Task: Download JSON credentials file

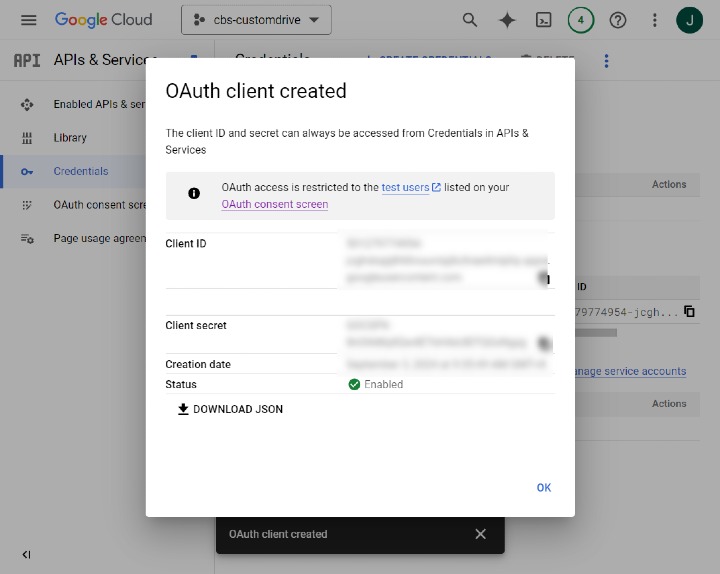Action: pyautogui.click(x=230, y=409)
